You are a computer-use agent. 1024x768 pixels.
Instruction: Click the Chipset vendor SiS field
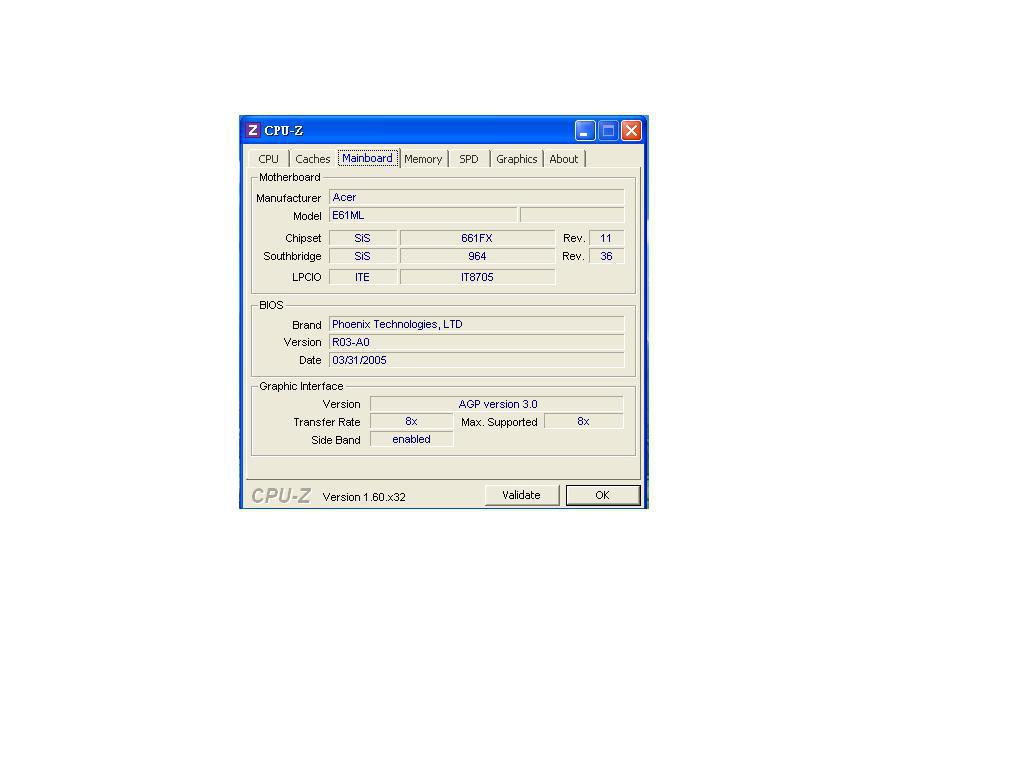pos(362,238)
